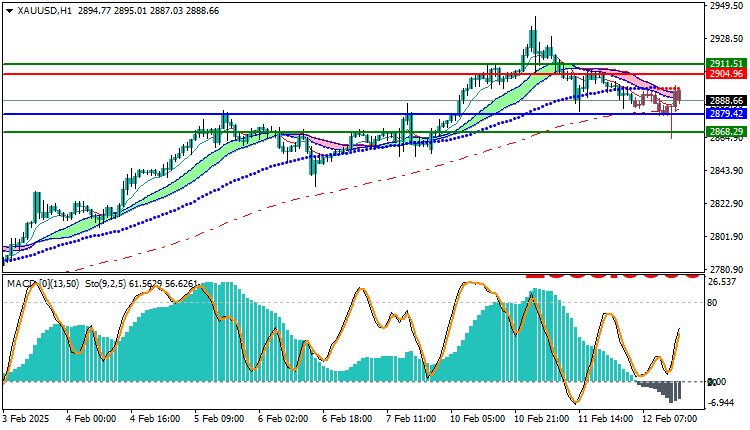The width and height of the screenshot is (750, 430).
Task: Click the 2780.90 price scale value
Action: pyautogui.click(x=726, y=270)
